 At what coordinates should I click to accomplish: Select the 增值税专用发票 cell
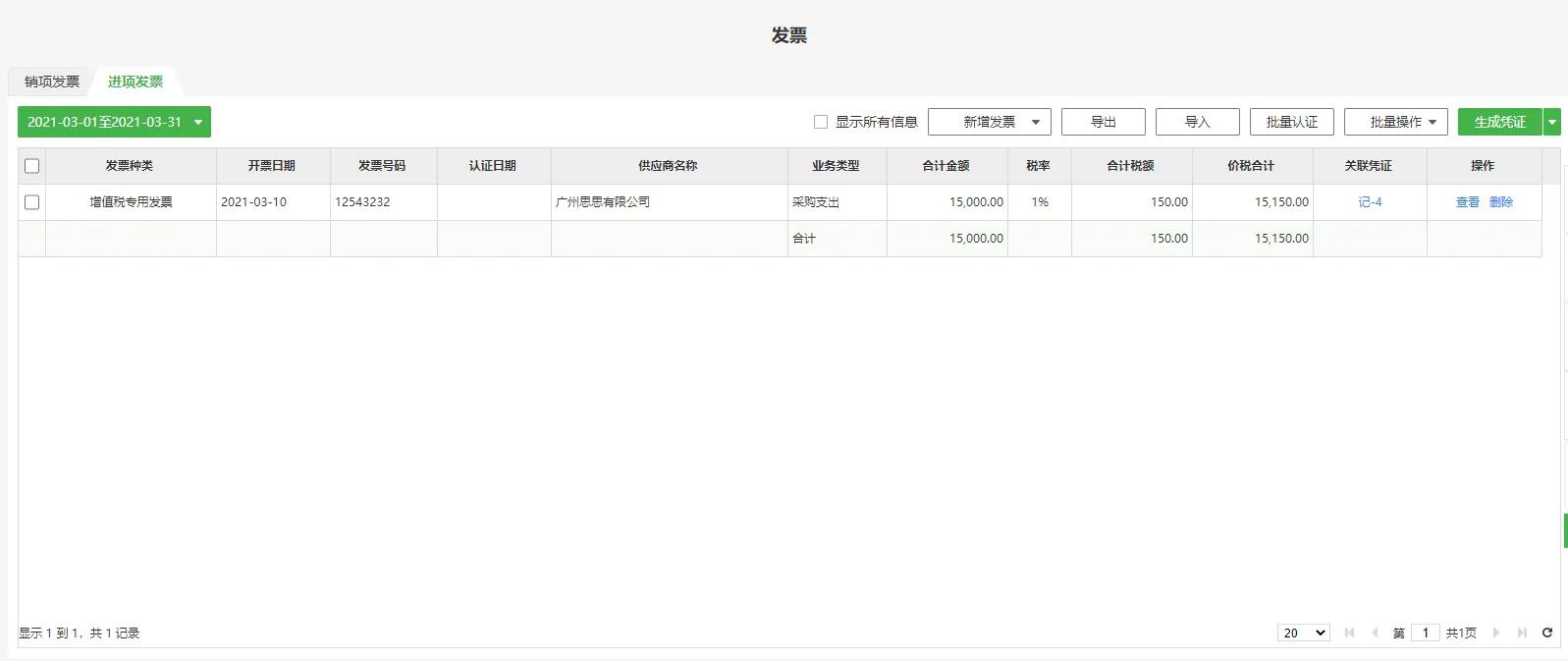[131, 202]
